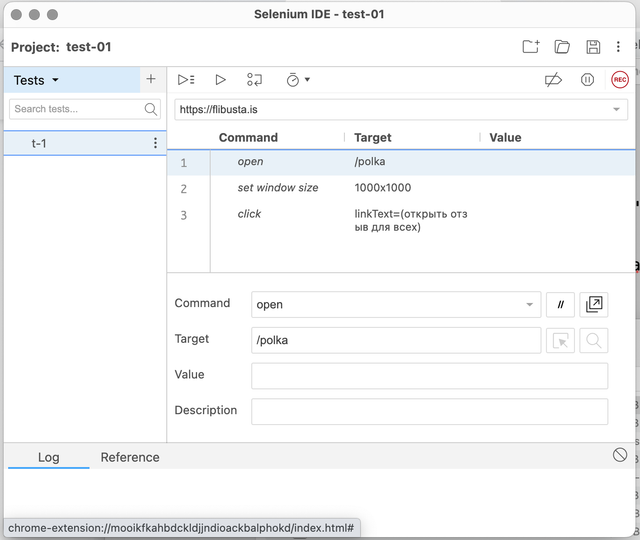Toggle pause on exceptions button
Screen dimensions: 640x540
click(588, 80)
